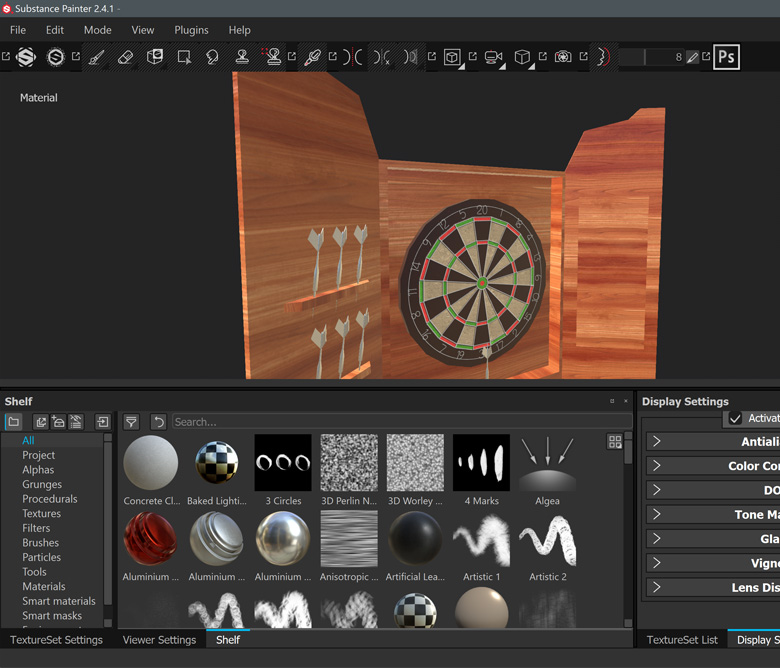
Task: Open the File menu
Action: pyautogui.click(x=18, y=30)
